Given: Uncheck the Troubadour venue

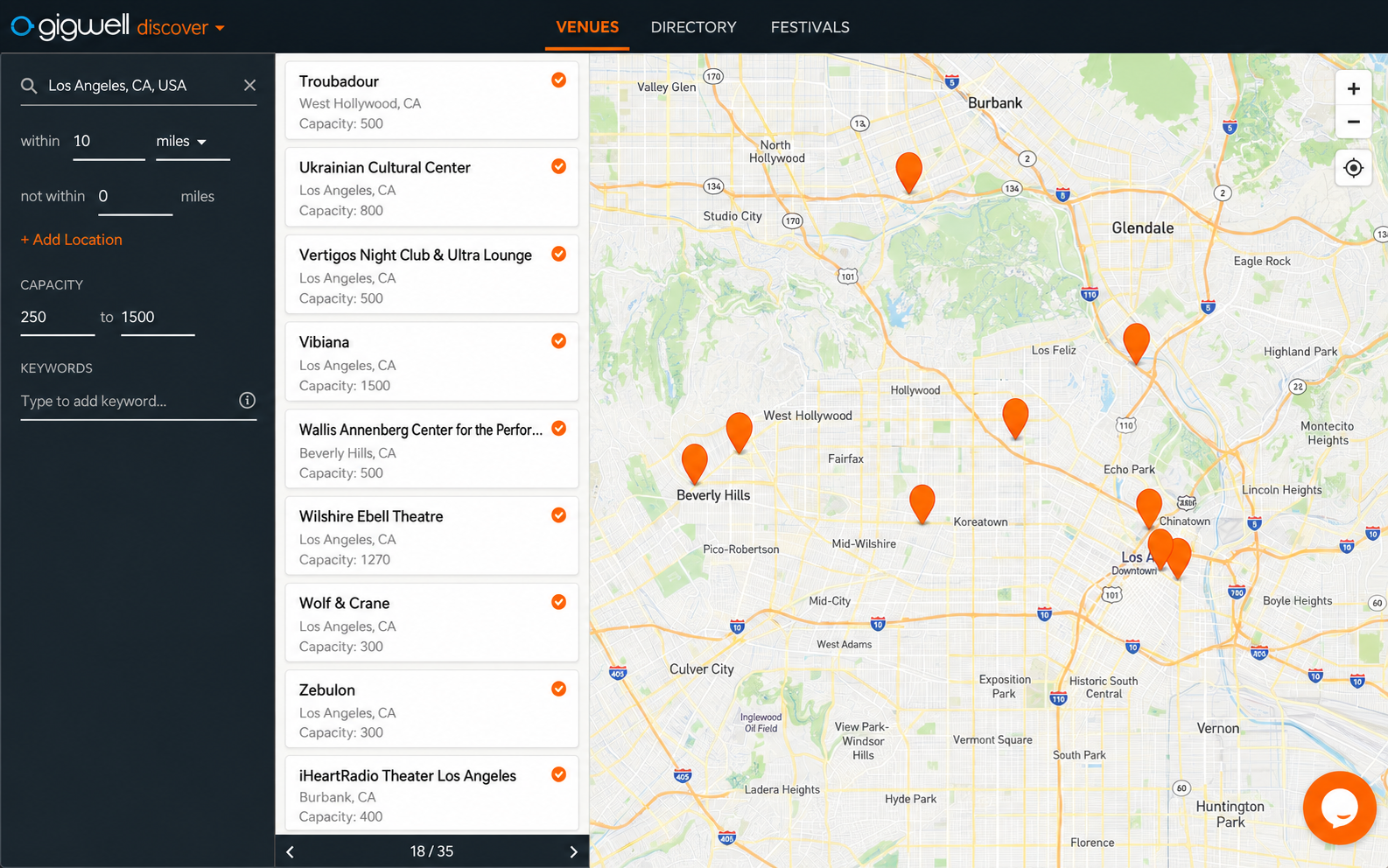Looking at the screenshot, I should click(x=558, y=80).
